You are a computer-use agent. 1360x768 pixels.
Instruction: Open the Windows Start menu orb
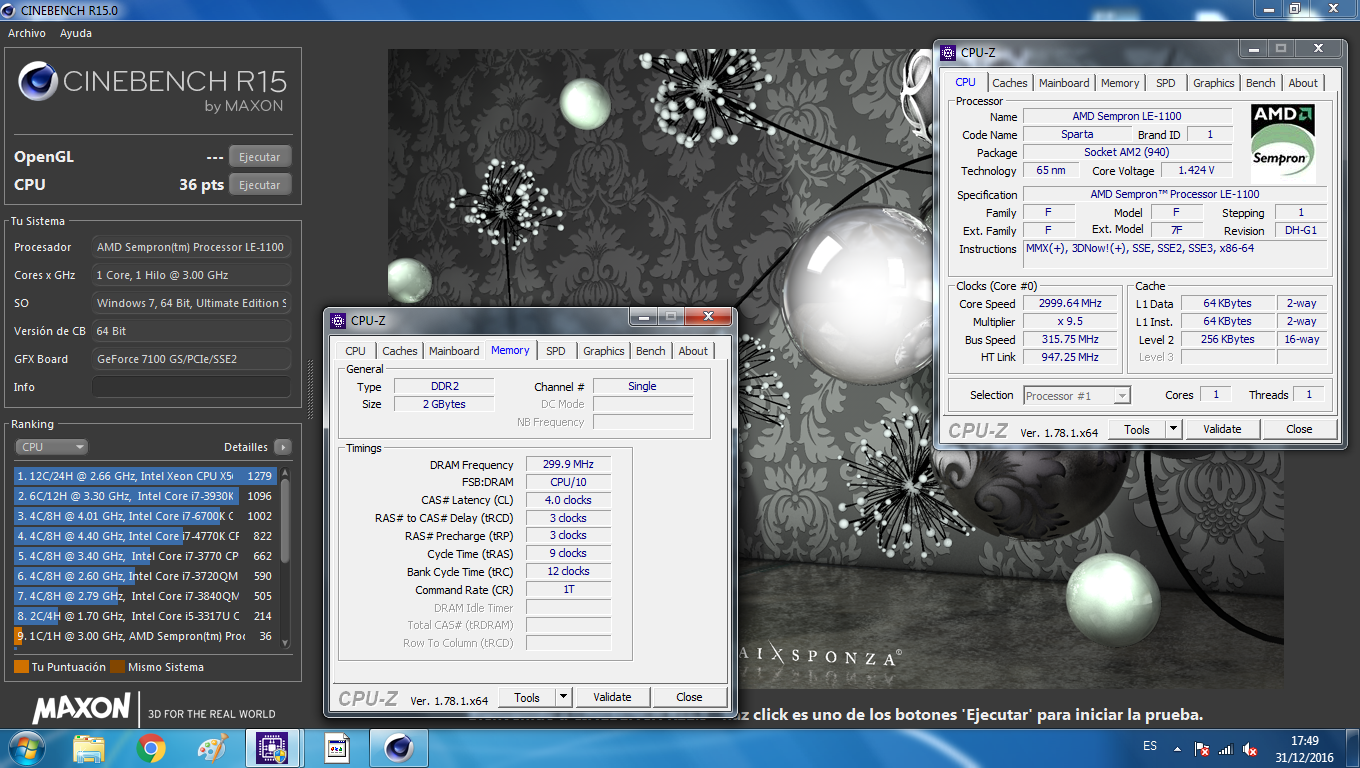[x=25, y=747]
